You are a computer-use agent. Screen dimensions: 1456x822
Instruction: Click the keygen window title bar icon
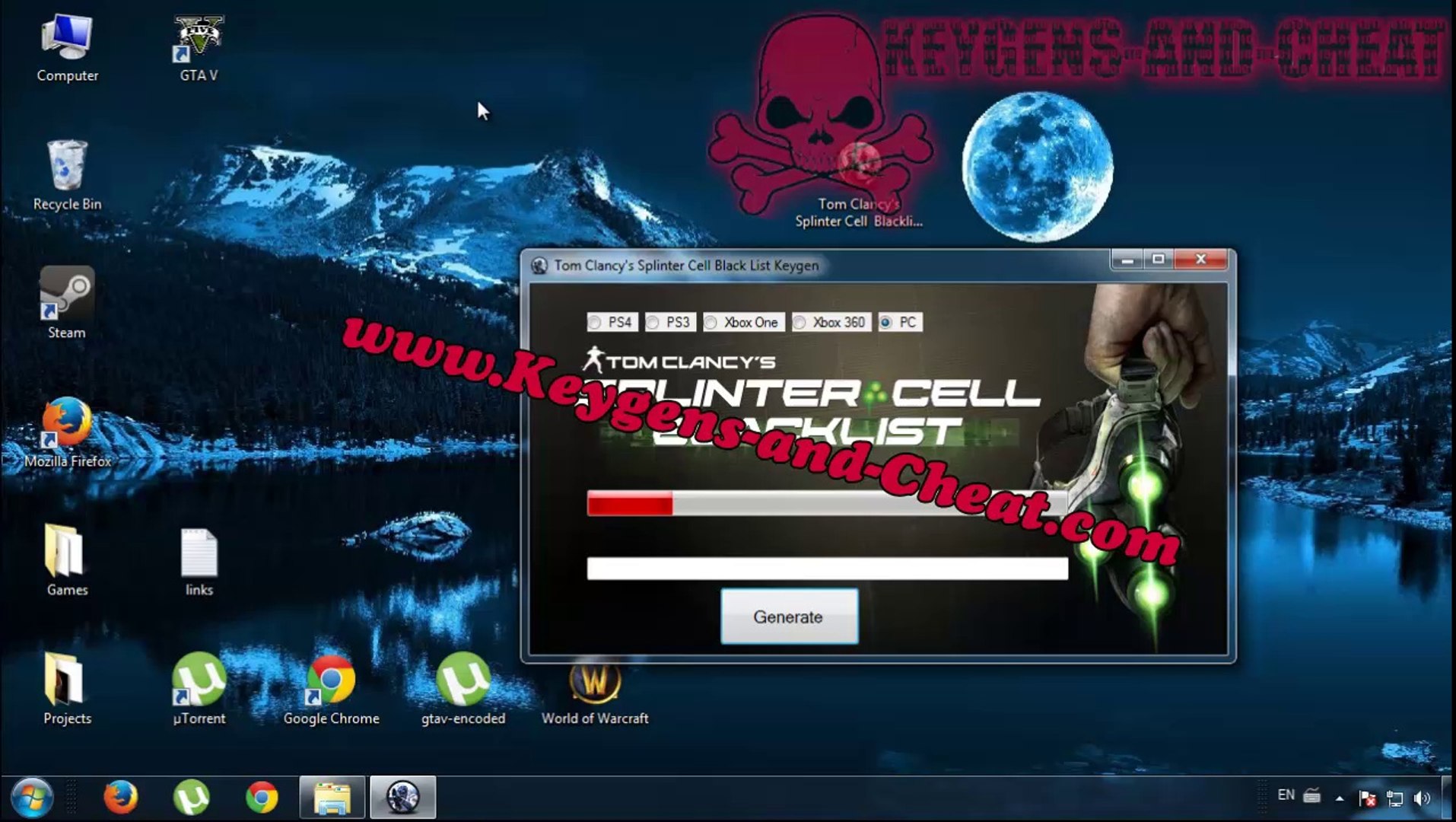coord(539,266)
